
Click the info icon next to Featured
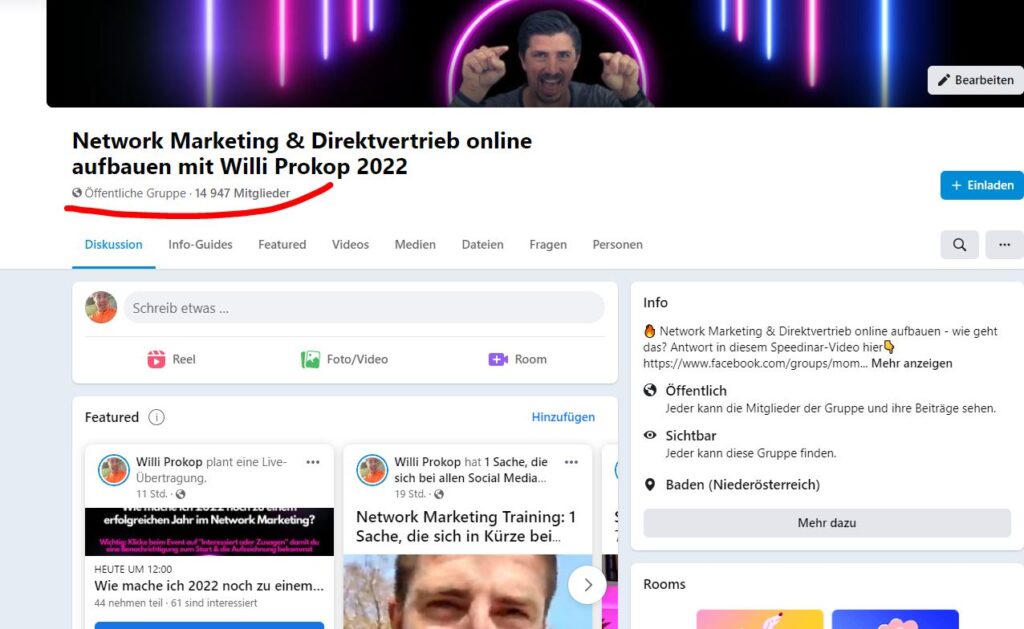(x=156, y=417)
